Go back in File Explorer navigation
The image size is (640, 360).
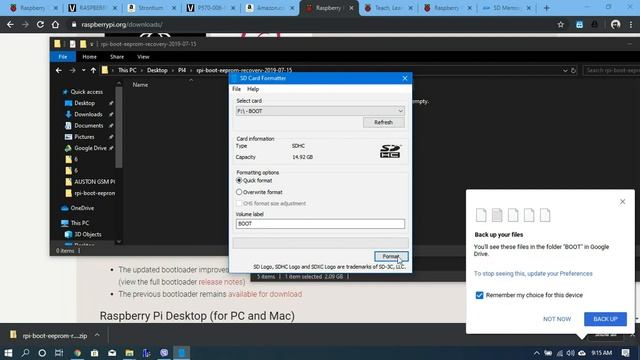[x=59, y=70]
